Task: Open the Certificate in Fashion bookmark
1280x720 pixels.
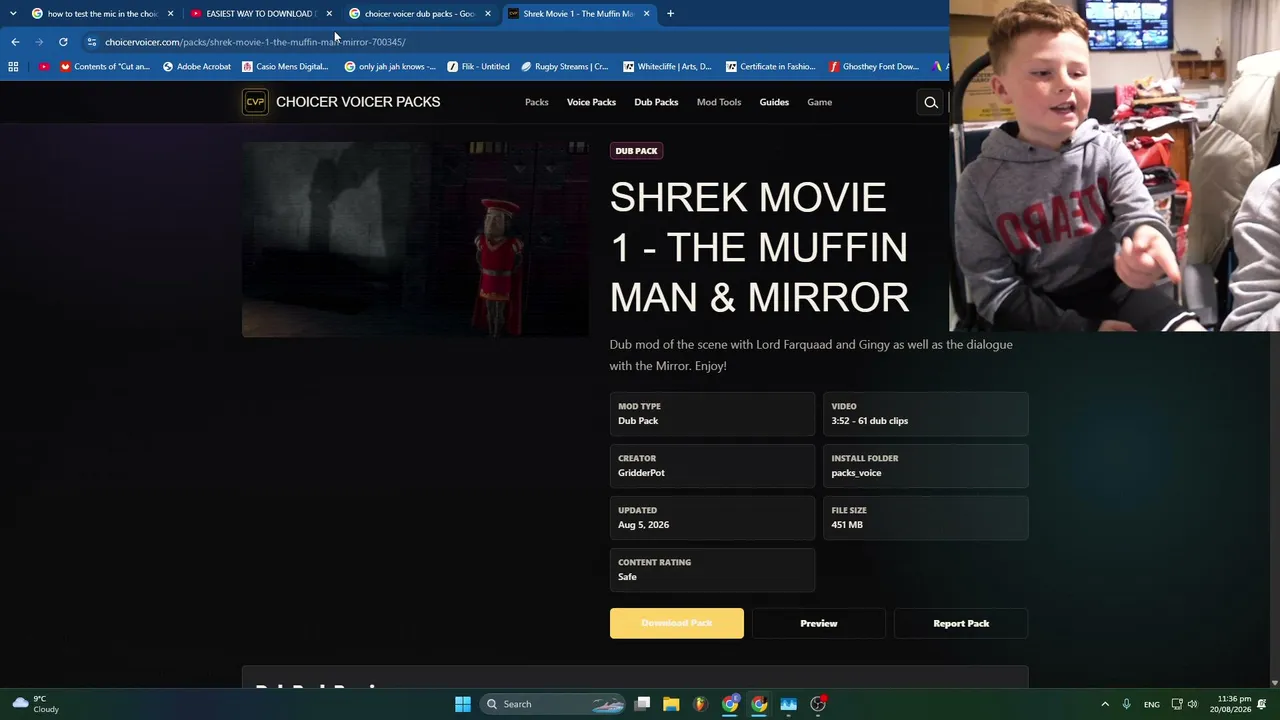Action: tap(771, 67)
